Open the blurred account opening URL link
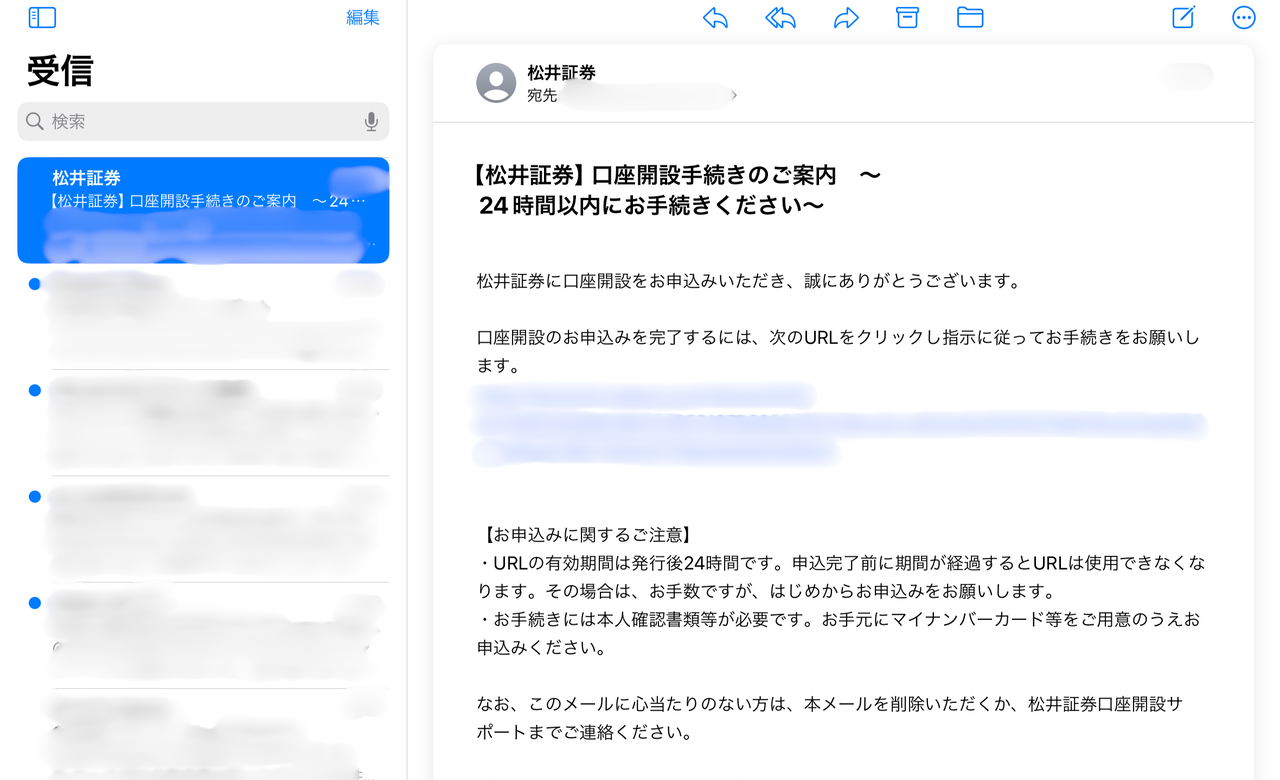1280x780 pixels. point(840,425)
